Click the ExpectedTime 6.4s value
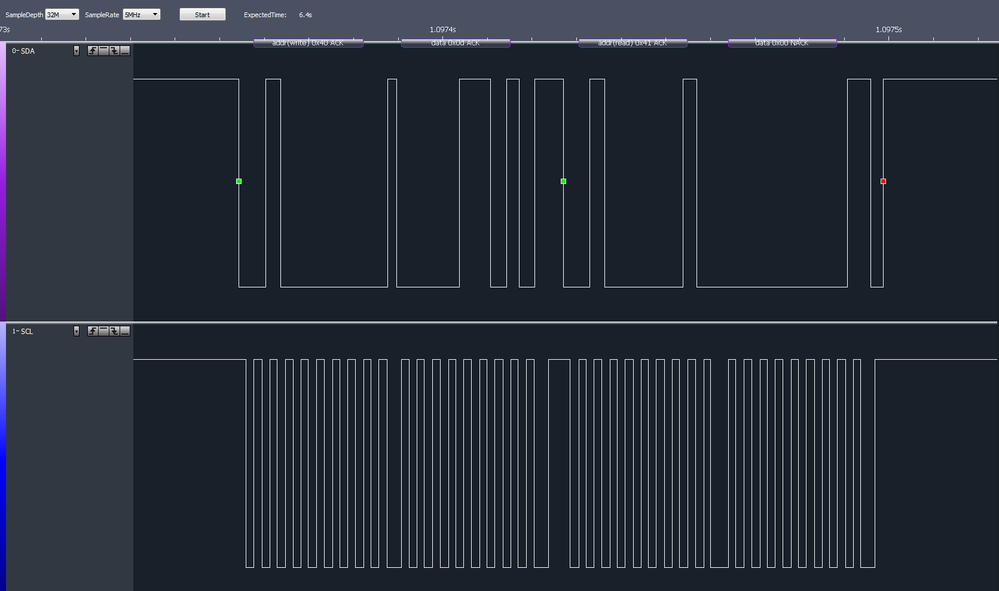Screen dimensions: 999x591 point(305,15)
